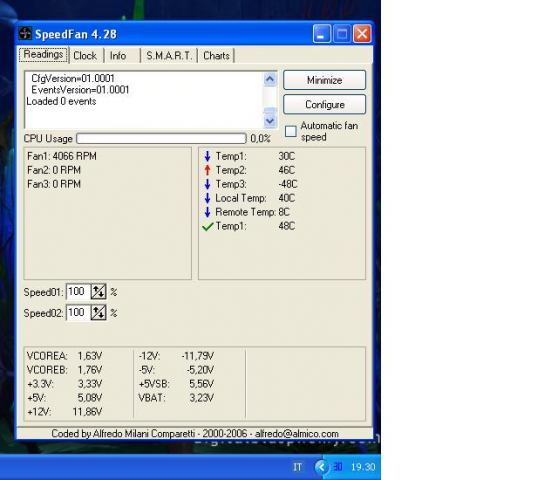Click the blue down arrow beside Temp1 30C
Image resolution: width=558 pixels, height=480 pixels.
coord(207,156)
